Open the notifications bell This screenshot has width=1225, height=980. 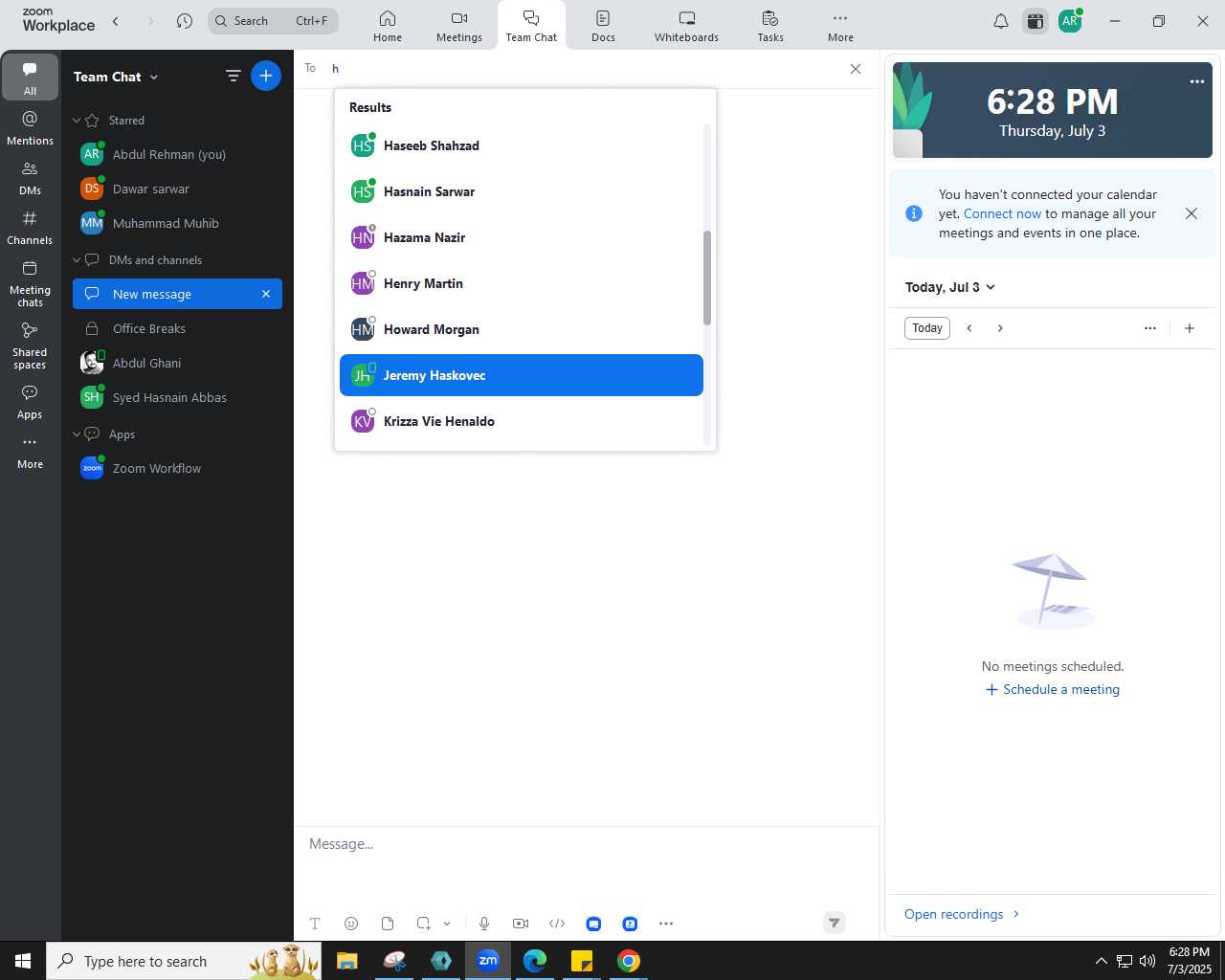pos(1001,21)
